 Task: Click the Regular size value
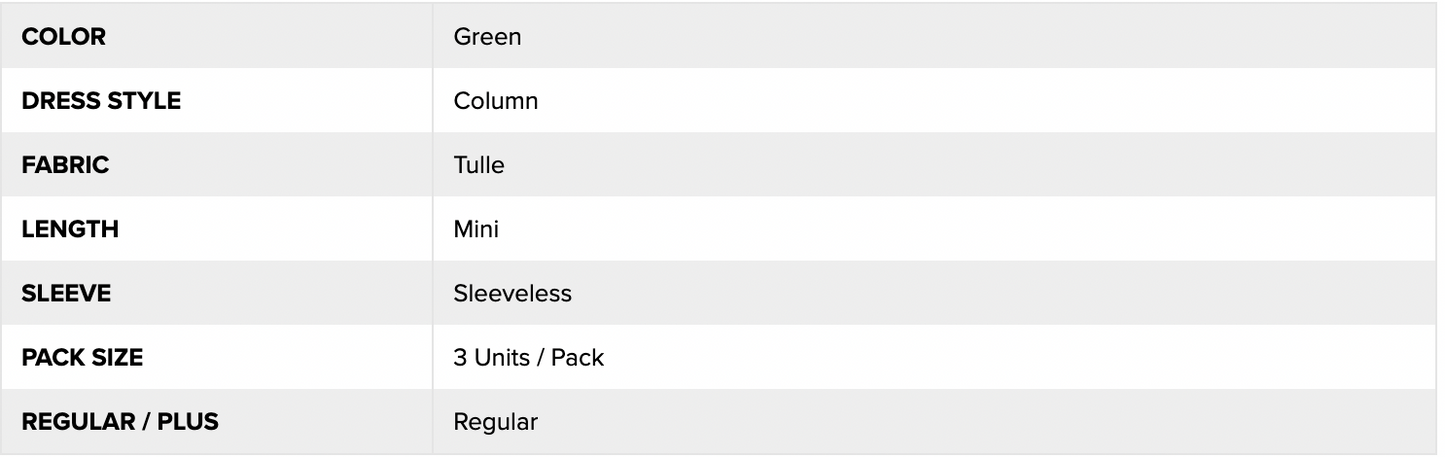(495, 421)
